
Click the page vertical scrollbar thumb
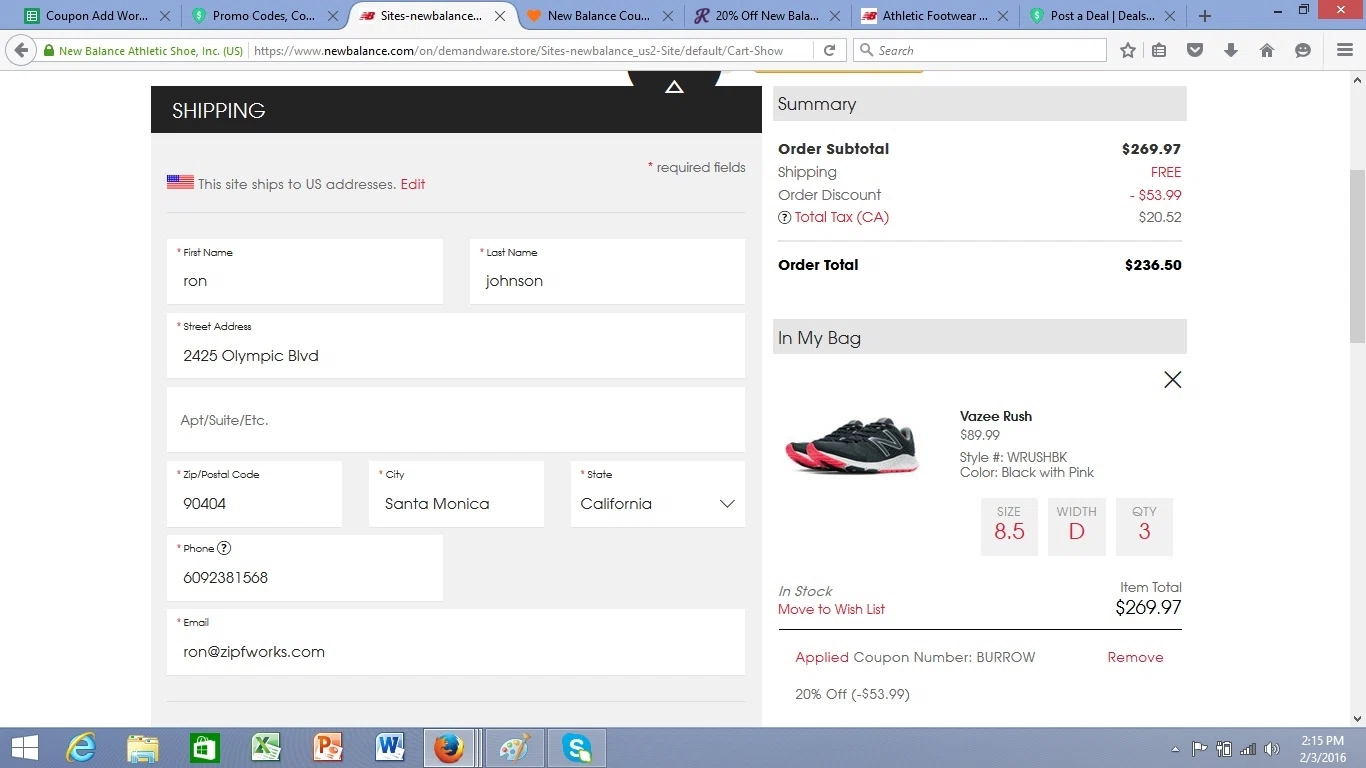(1357, 255)
